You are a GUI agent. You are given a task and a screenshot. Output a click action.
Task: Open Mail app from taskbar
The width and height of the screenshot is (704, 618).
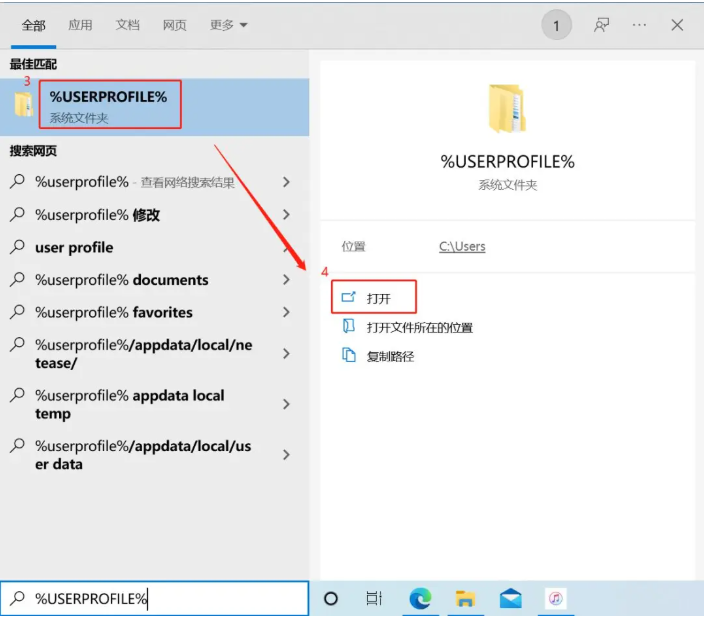tap(511, 599)
